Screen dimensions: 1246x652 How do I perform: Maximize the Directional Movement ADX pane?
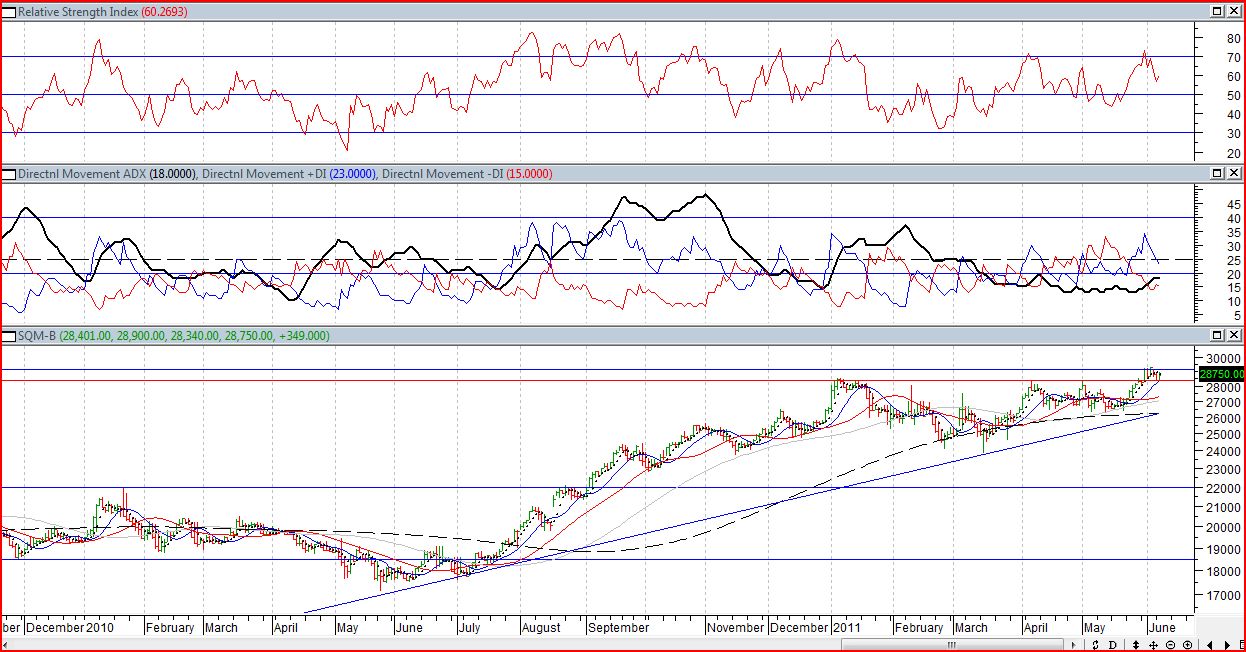1217,173
